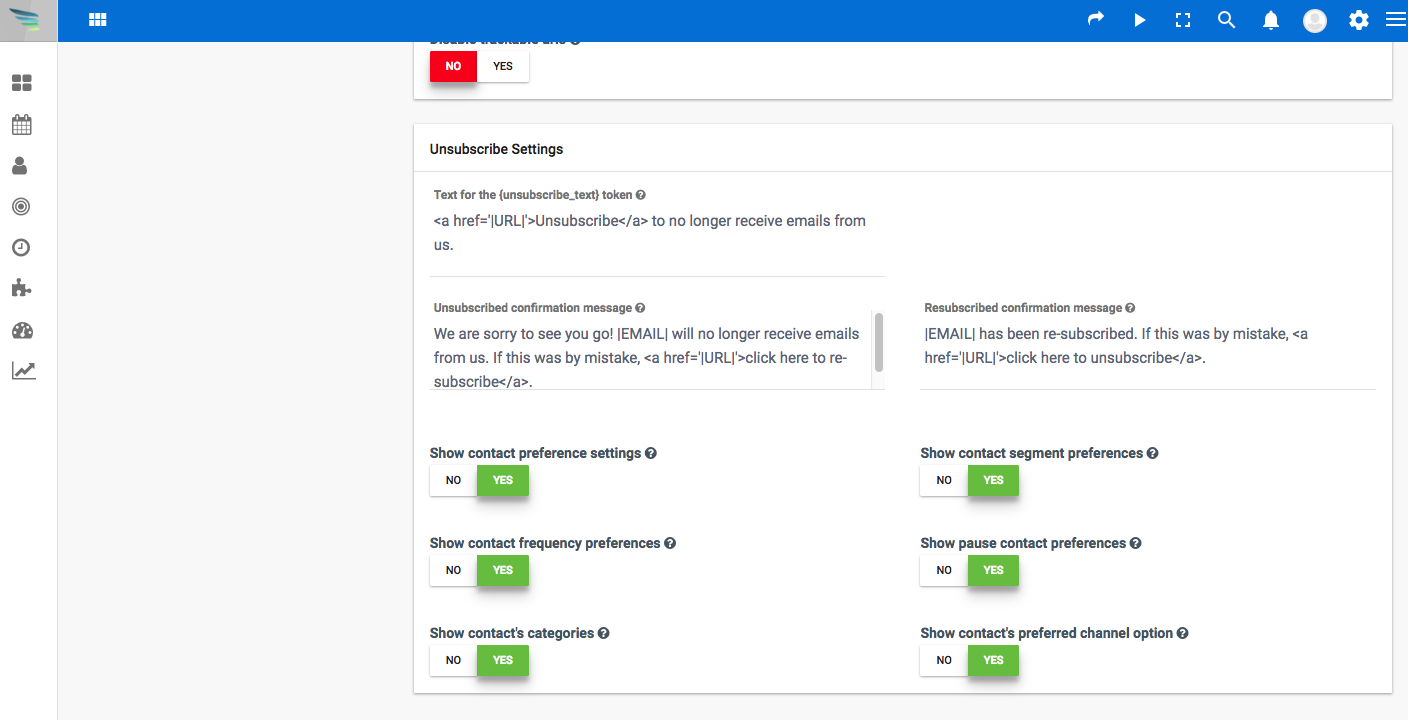Viewport: 1408px width, 720px height.
Task: Click scrollbar in Unsubscribed confirmation message box
Action: (x=879, y=342)
